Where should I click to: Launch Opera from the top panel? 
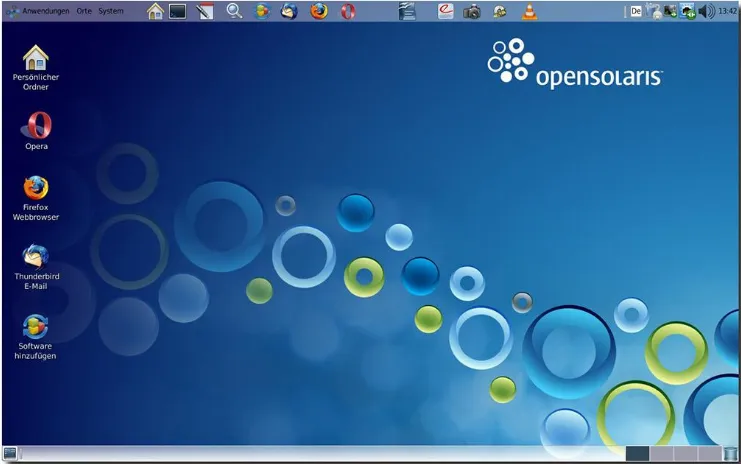[x=348, y=11]
